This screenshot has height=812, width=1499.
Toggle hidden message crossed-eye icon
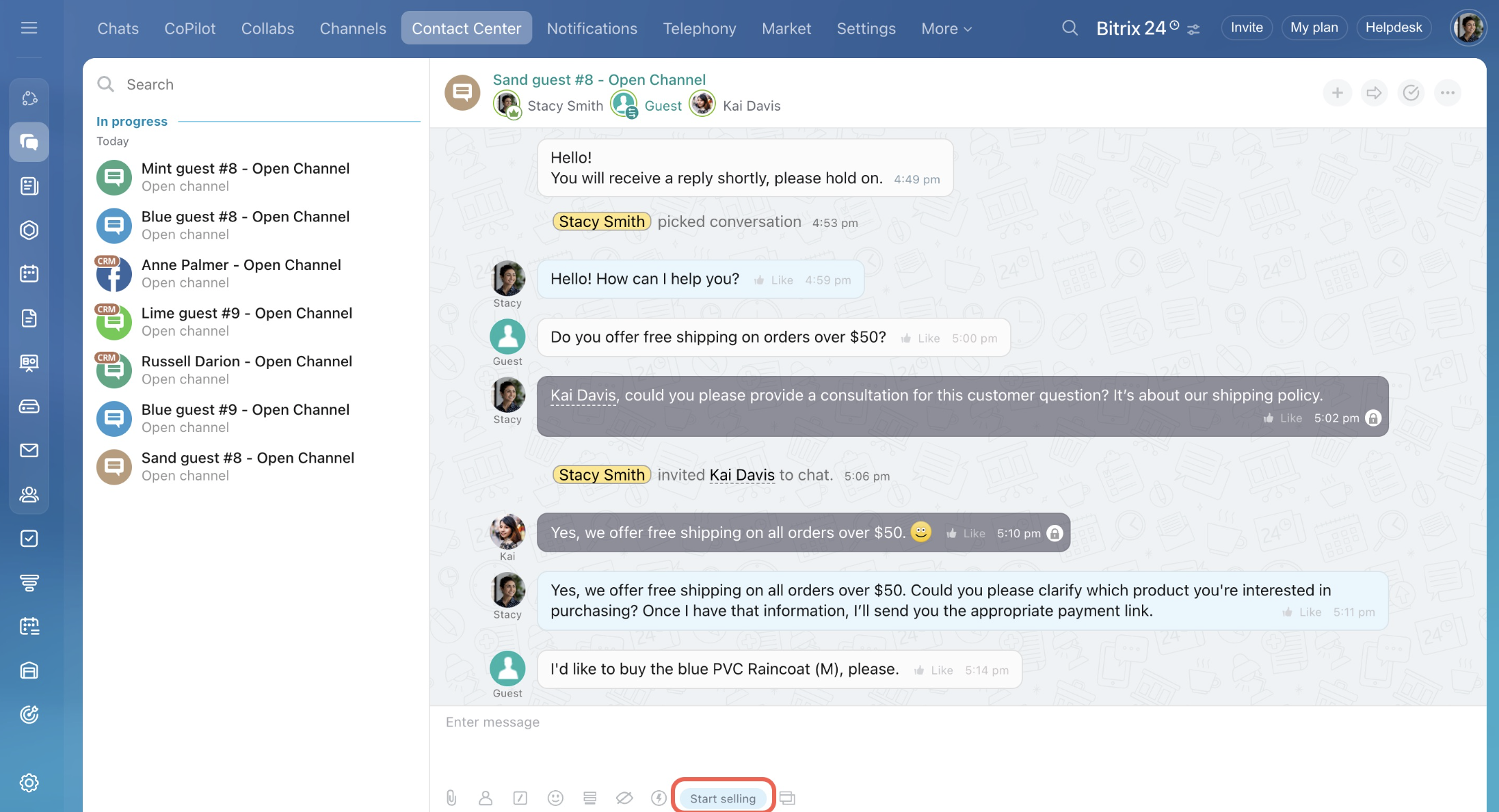click(624, 798)
